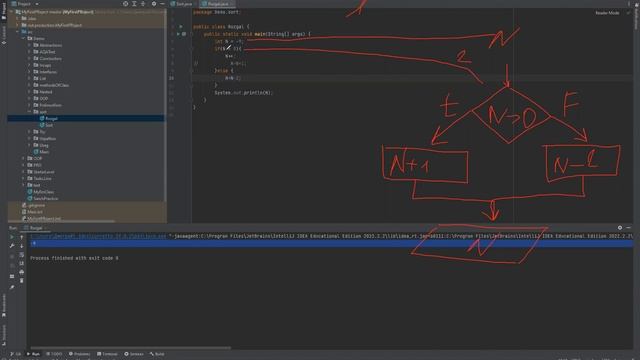Image resolution: width=640 pixels, height=360 pixels.
Task: Toggle soft-wrap in Run console
Action: (22, 255)
